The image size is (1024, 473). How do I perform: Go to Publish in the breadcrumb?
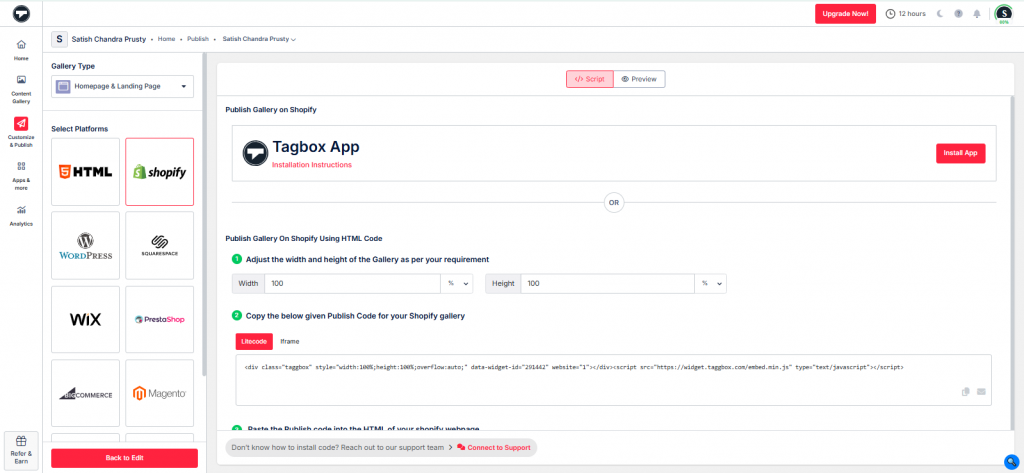click(198, 39)
